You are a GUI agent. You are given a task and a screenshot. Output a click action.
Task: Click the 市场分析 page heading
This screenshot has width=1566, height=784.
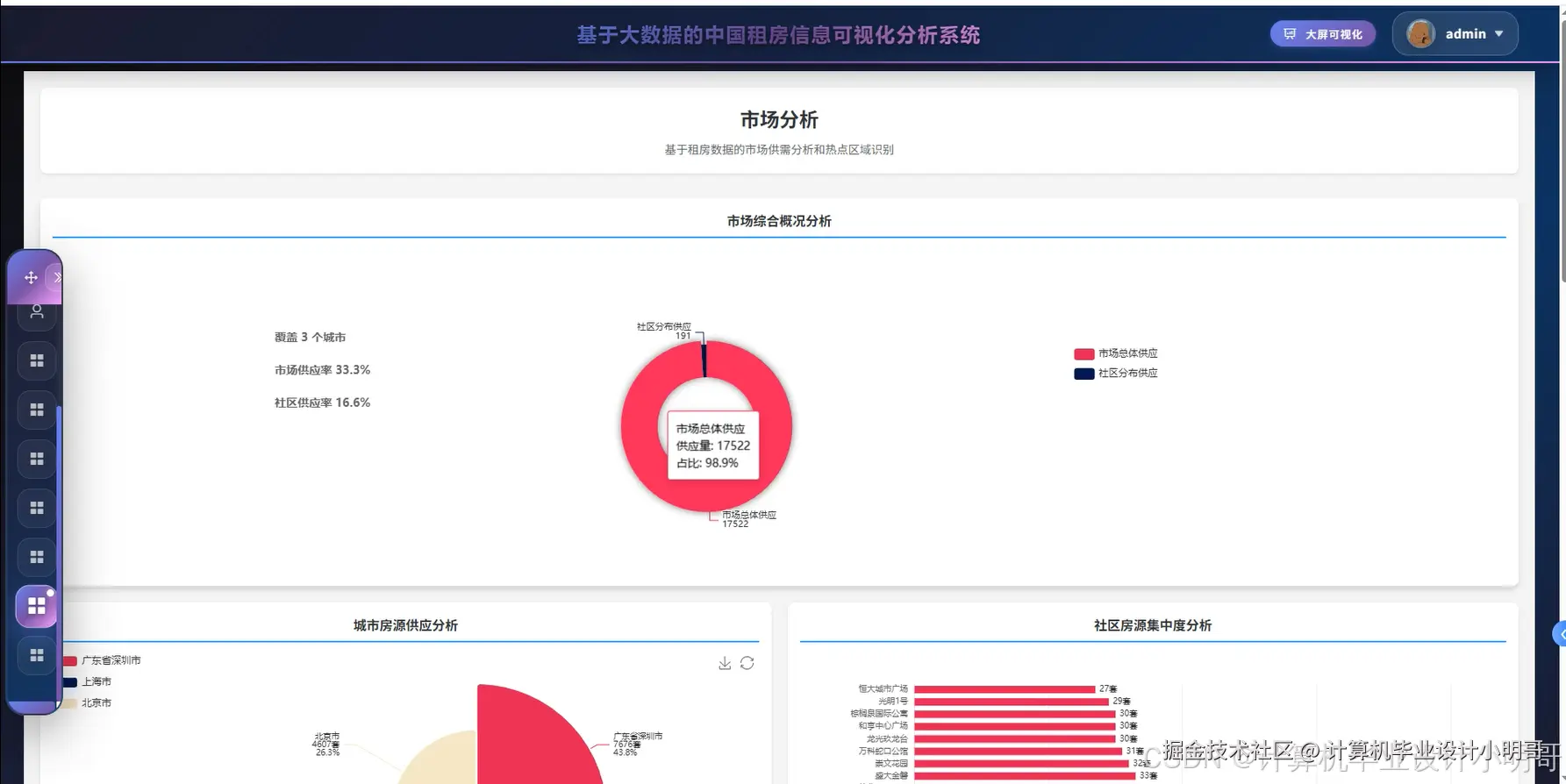pyautogui.click(x=779, y=119)
